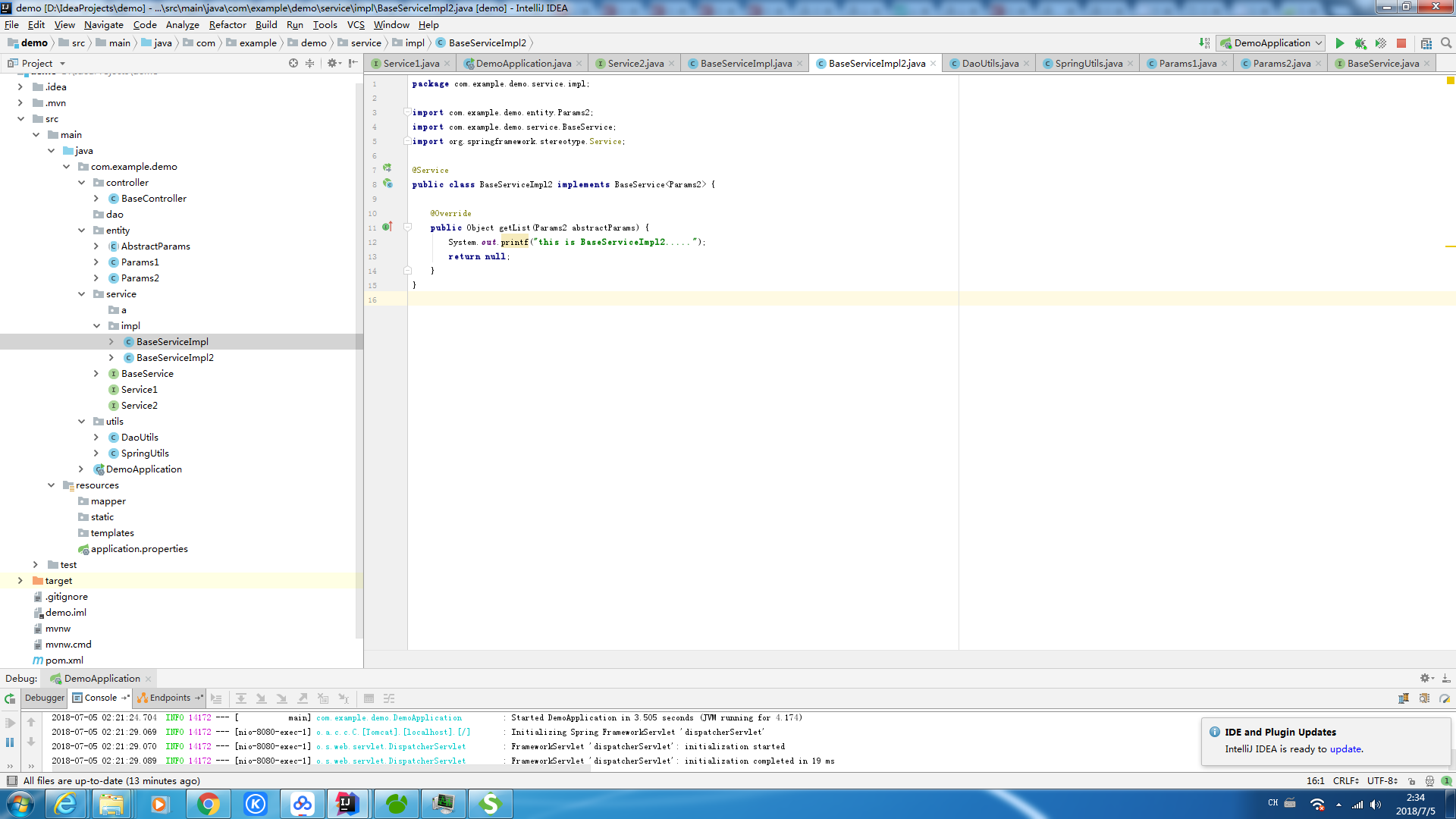Viewport: 1456px width, 819px height.
Task: Collapse the getList method fold marker
Action: point(407,227)
